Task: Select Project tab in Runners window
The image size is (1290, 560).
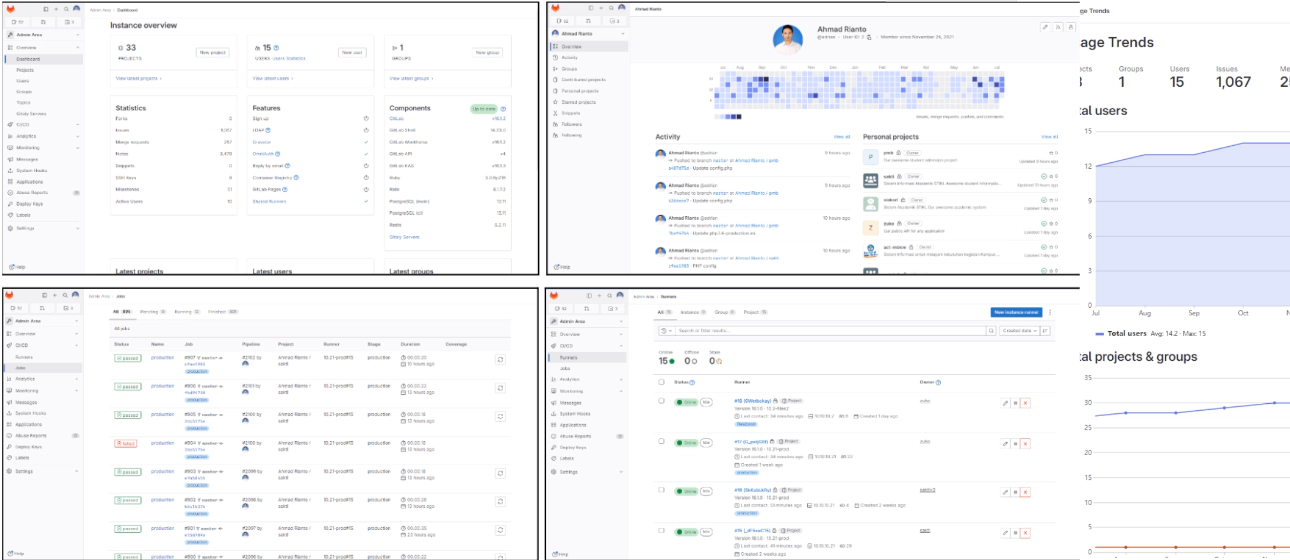Action: (755, 312)
